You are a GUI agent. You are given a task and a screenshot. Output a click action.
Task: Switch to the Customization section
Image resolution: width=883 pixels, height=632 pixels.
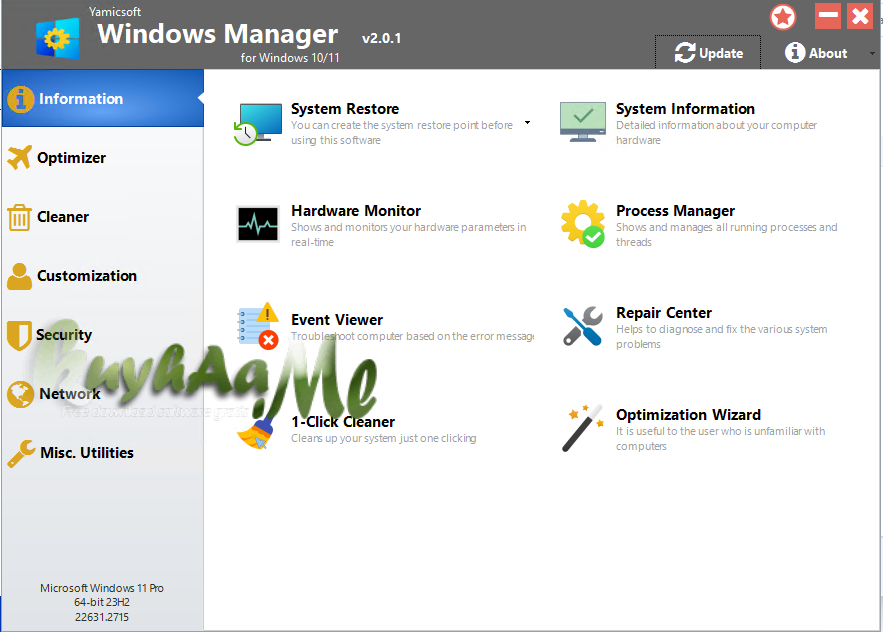click(x=102, y=276)
